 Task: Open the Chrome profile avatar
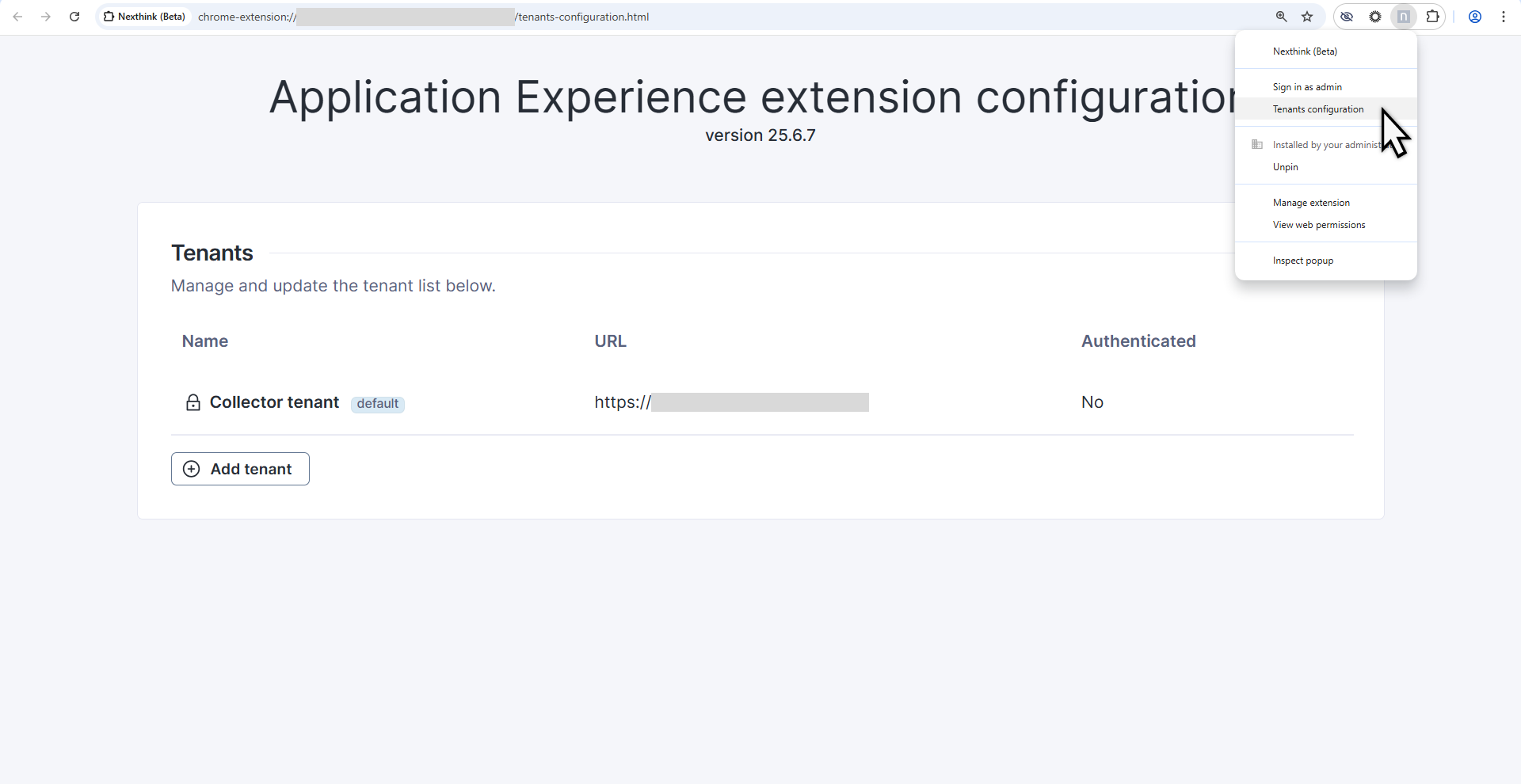point(1475,17)
